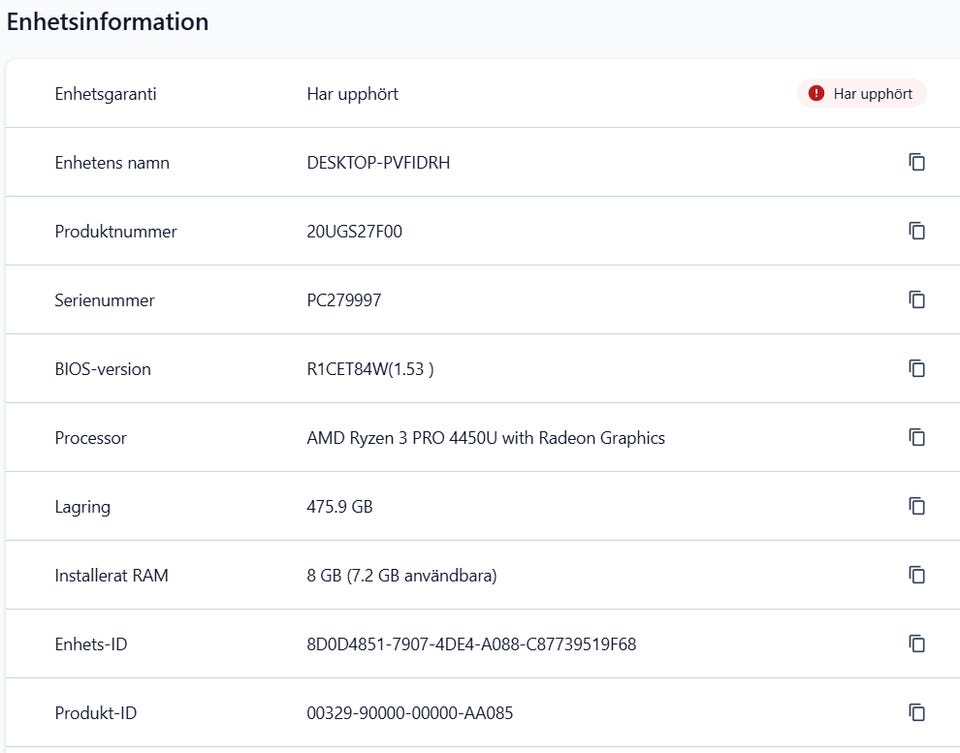Click the product number 20UGS27F00 text
The image size is (960, 753).
pos(354,231)
